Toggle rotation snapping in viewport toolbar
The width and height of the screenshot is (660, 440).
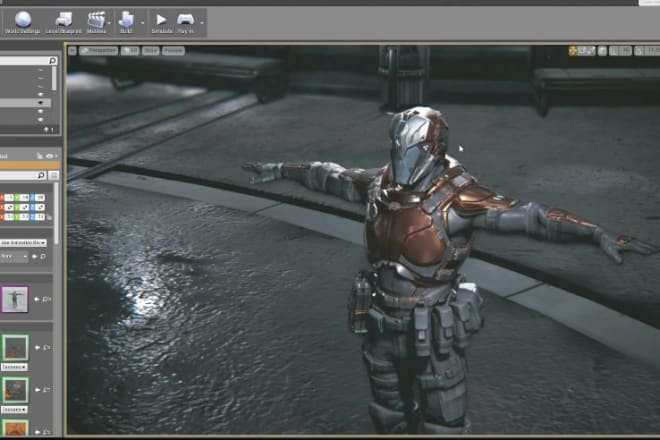click(639, 51)
